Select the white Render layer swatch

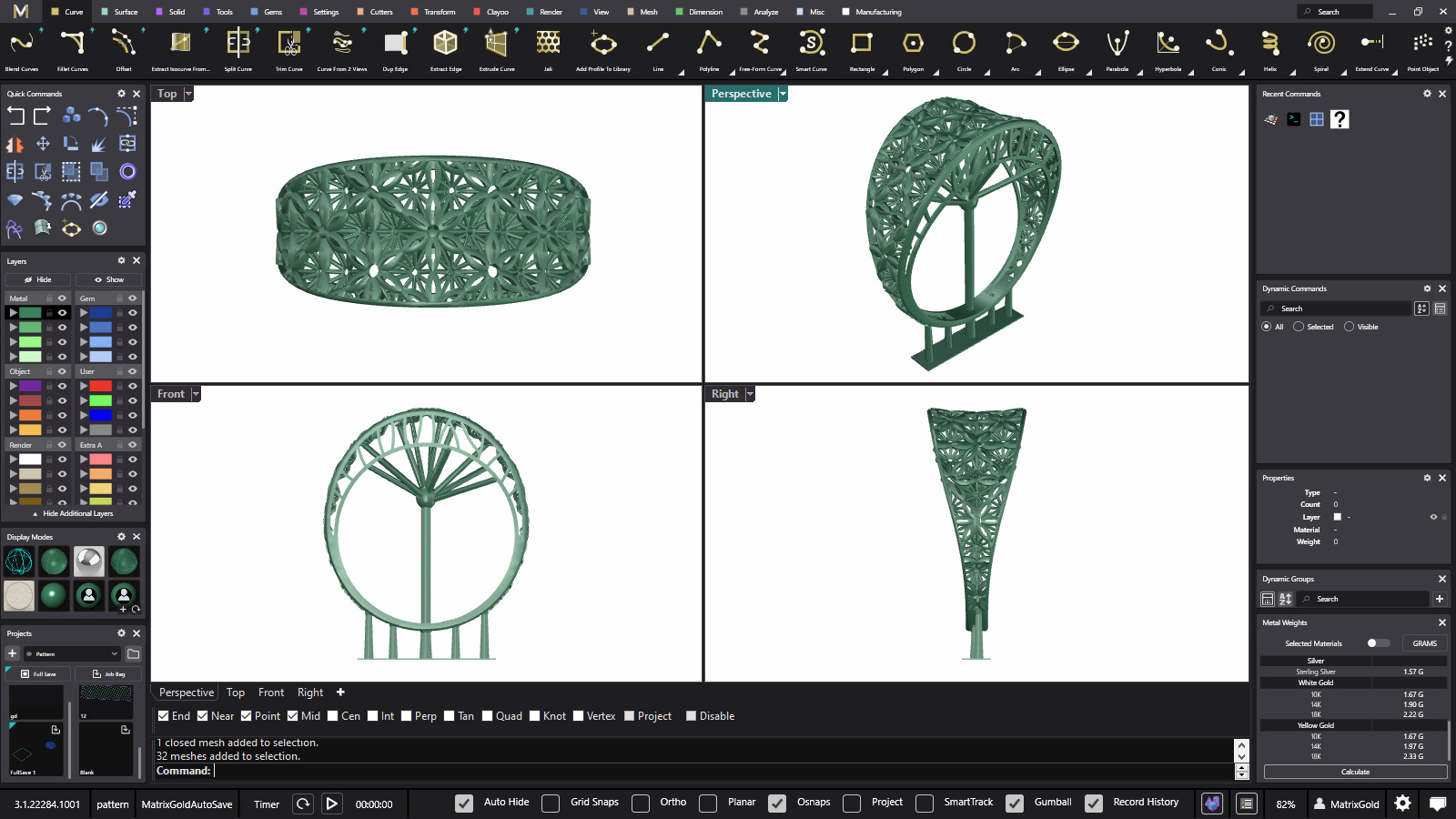point(31,460)
